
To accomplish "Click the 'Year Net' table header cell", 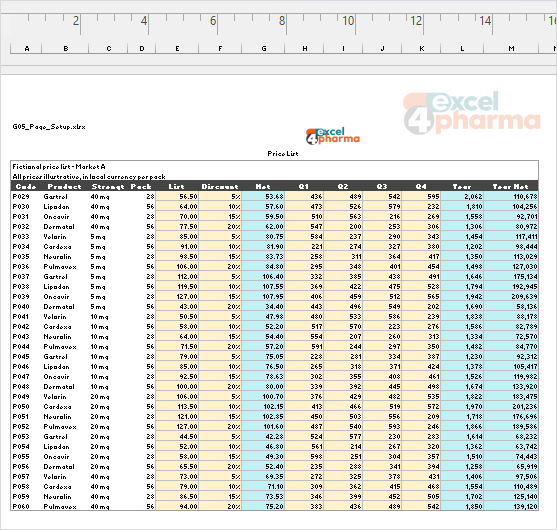I will (511, 186).
